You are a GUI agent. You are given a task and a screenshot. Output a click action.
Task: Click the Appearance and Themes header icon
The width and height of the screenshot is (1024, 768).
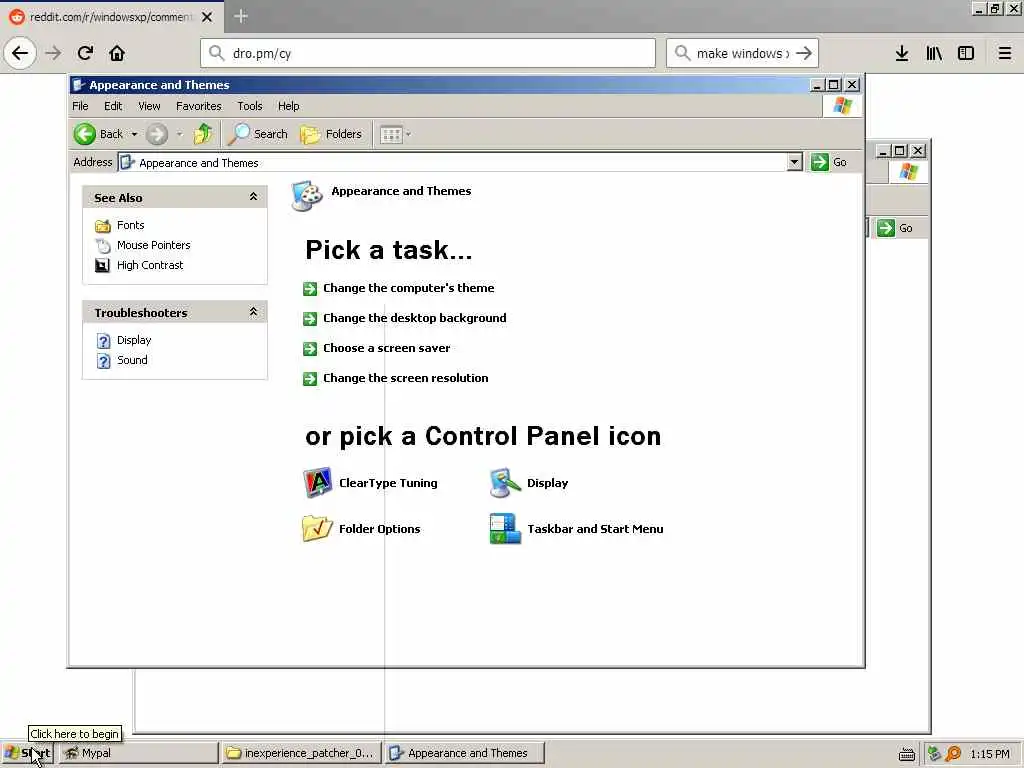click(307, 195)
